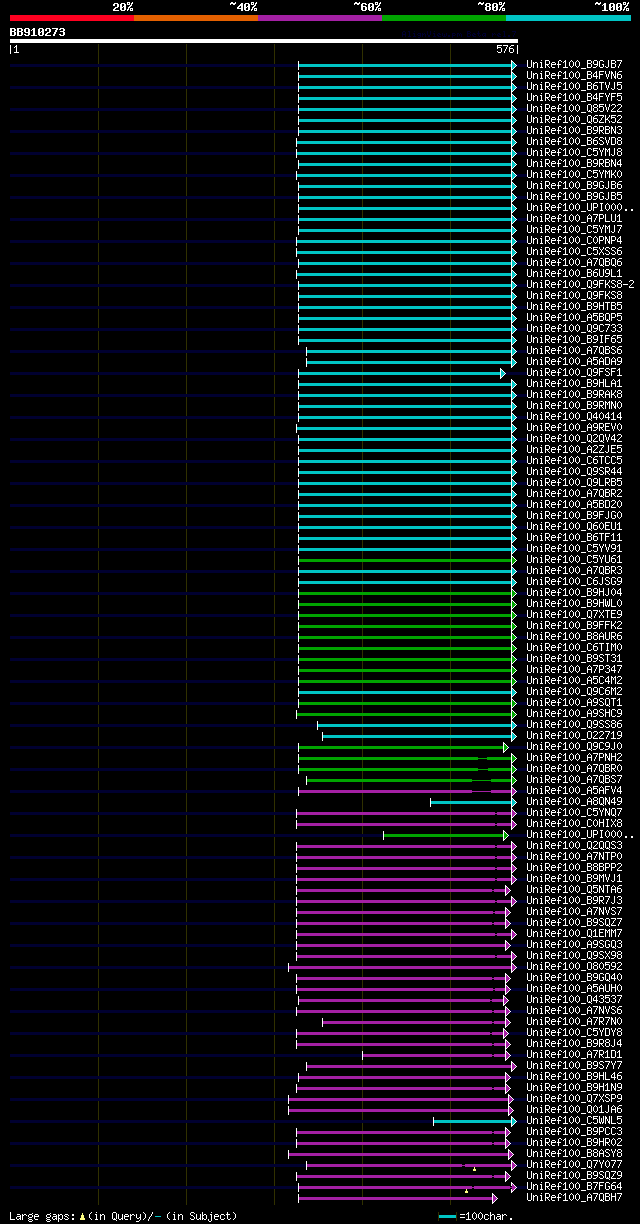Click the red 20% legend segment
This screenshot has height=1224, width=640.
[x=71, y=17]
